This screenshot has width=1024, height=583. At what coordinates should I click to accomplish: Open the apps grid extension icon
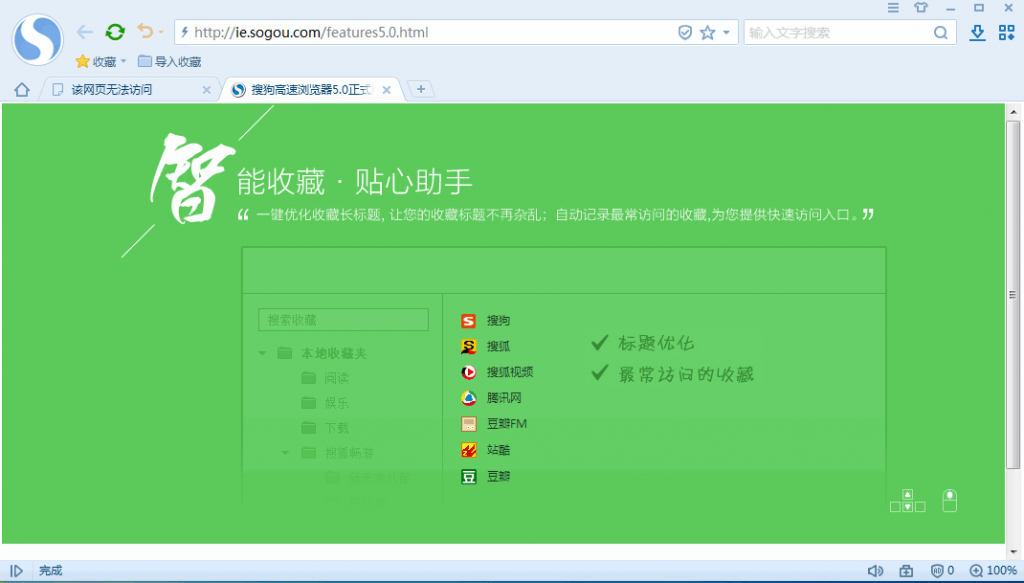point(1006,33)
